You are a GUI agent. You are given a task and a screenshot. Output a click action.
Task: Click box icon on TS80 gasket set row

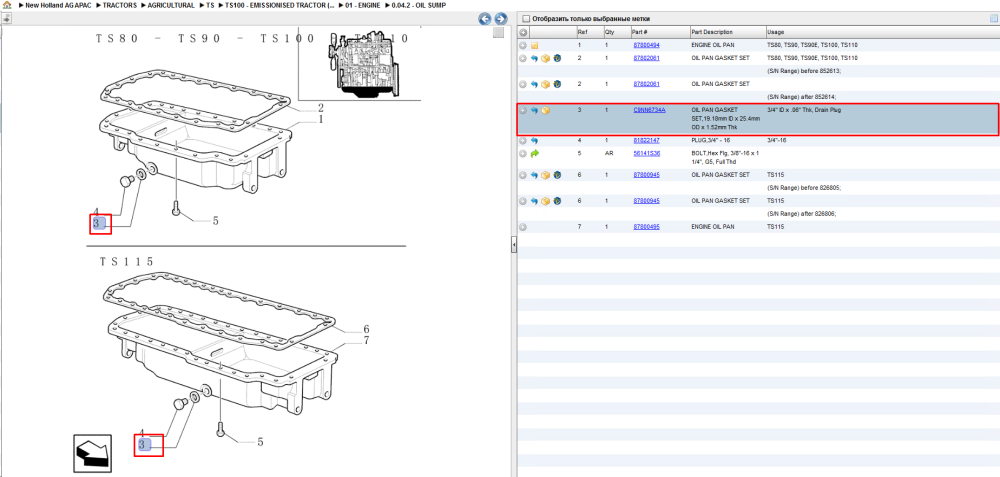click(545, 58)
